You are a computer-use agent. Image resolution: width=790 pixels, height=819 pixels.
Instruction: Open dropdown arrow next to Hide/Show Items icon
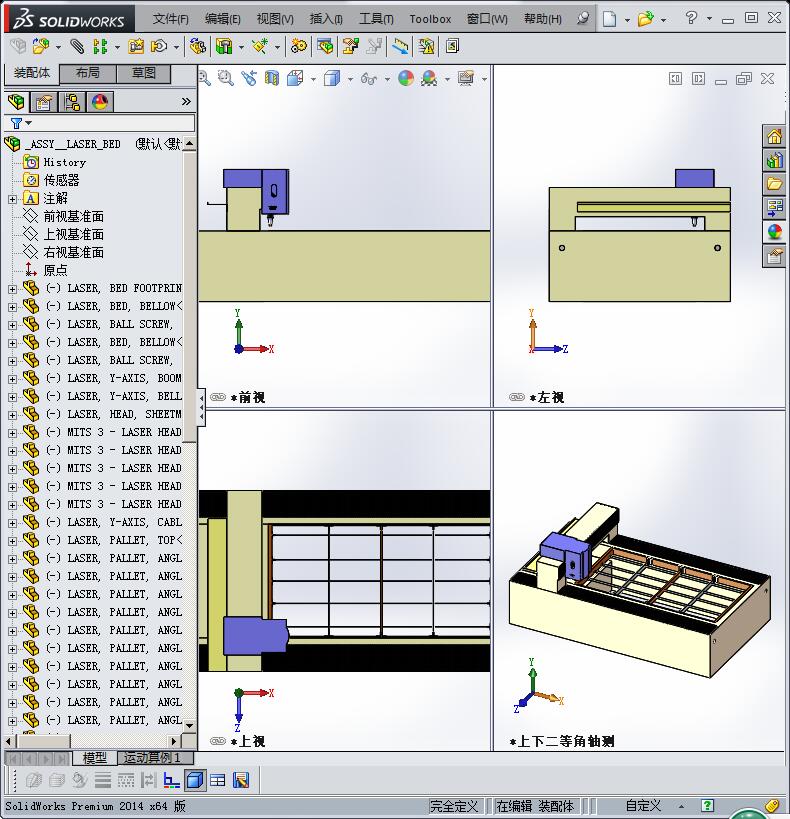[387, 79]
